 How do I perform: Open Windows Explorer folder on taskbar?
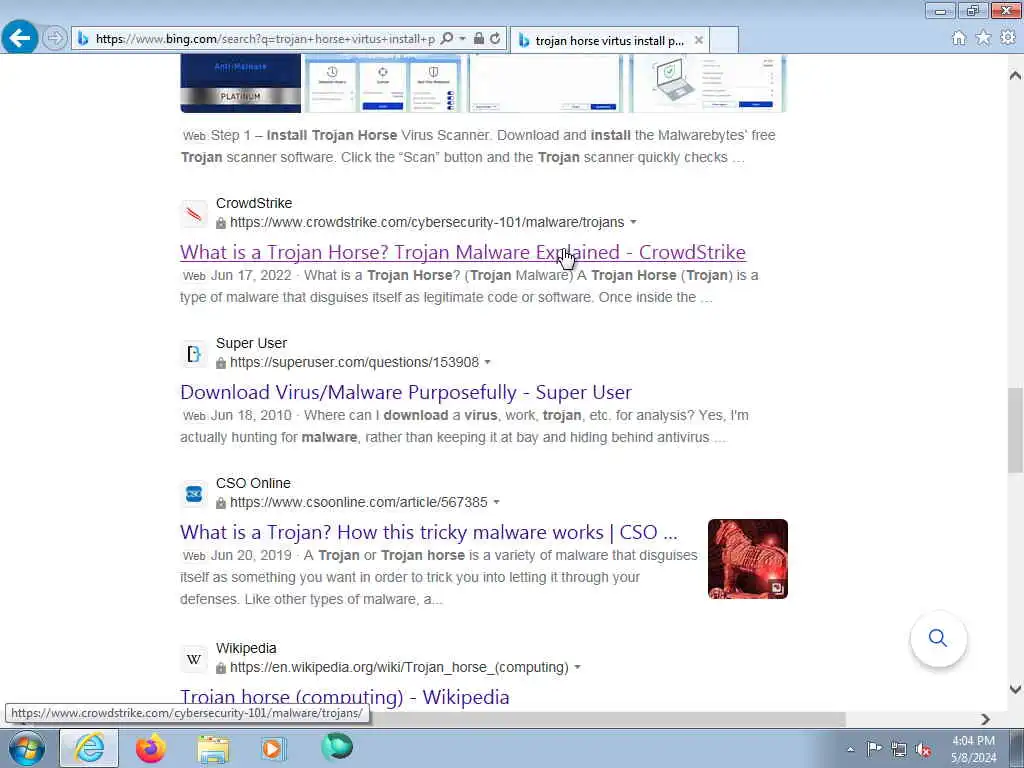pyautogui.click(x=213, y=749)
